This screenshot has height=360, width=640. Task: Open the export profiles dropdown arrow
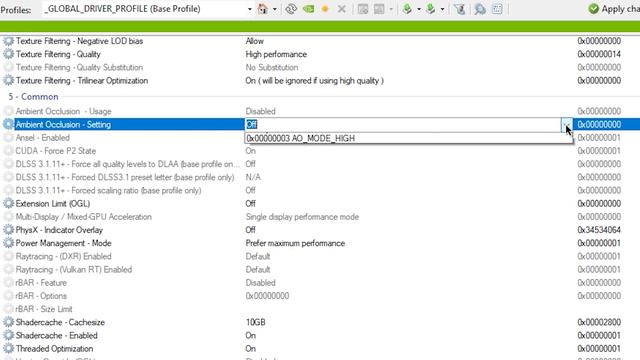tap(418, 9)
